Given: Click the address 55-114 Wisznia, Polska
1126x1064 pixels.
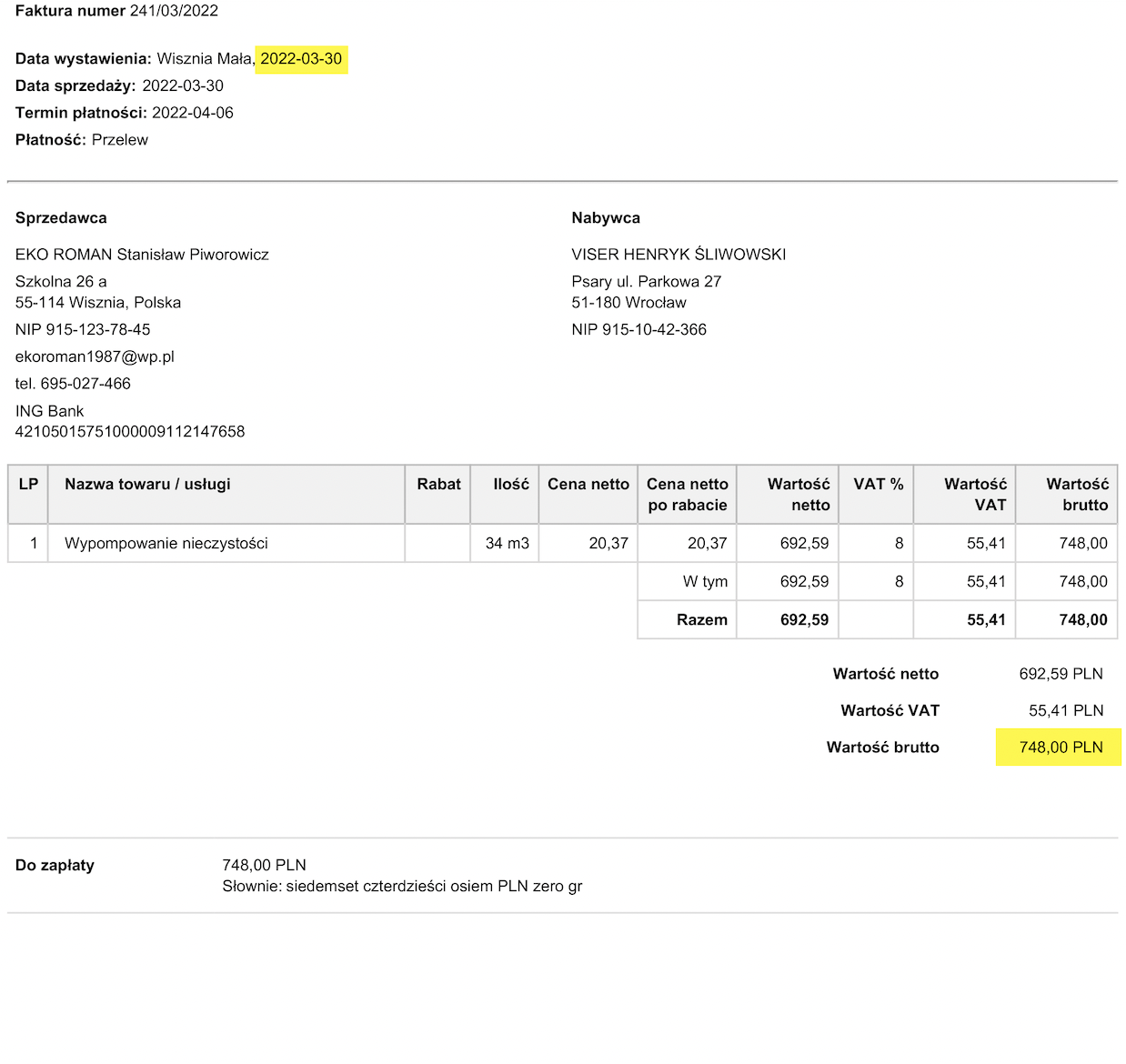Looking at the screenshot, I should (98, 303).
